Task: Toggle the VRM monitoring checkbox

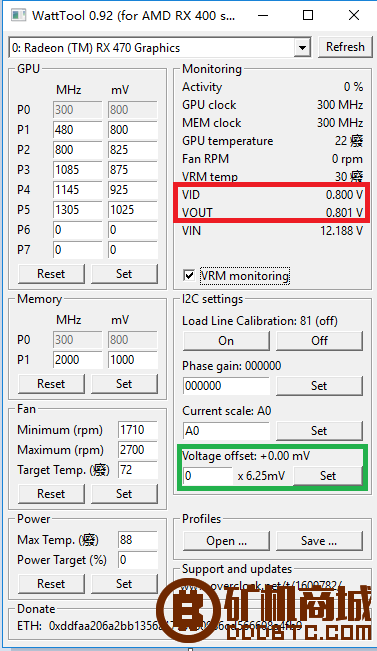Action: coord(189,275)
